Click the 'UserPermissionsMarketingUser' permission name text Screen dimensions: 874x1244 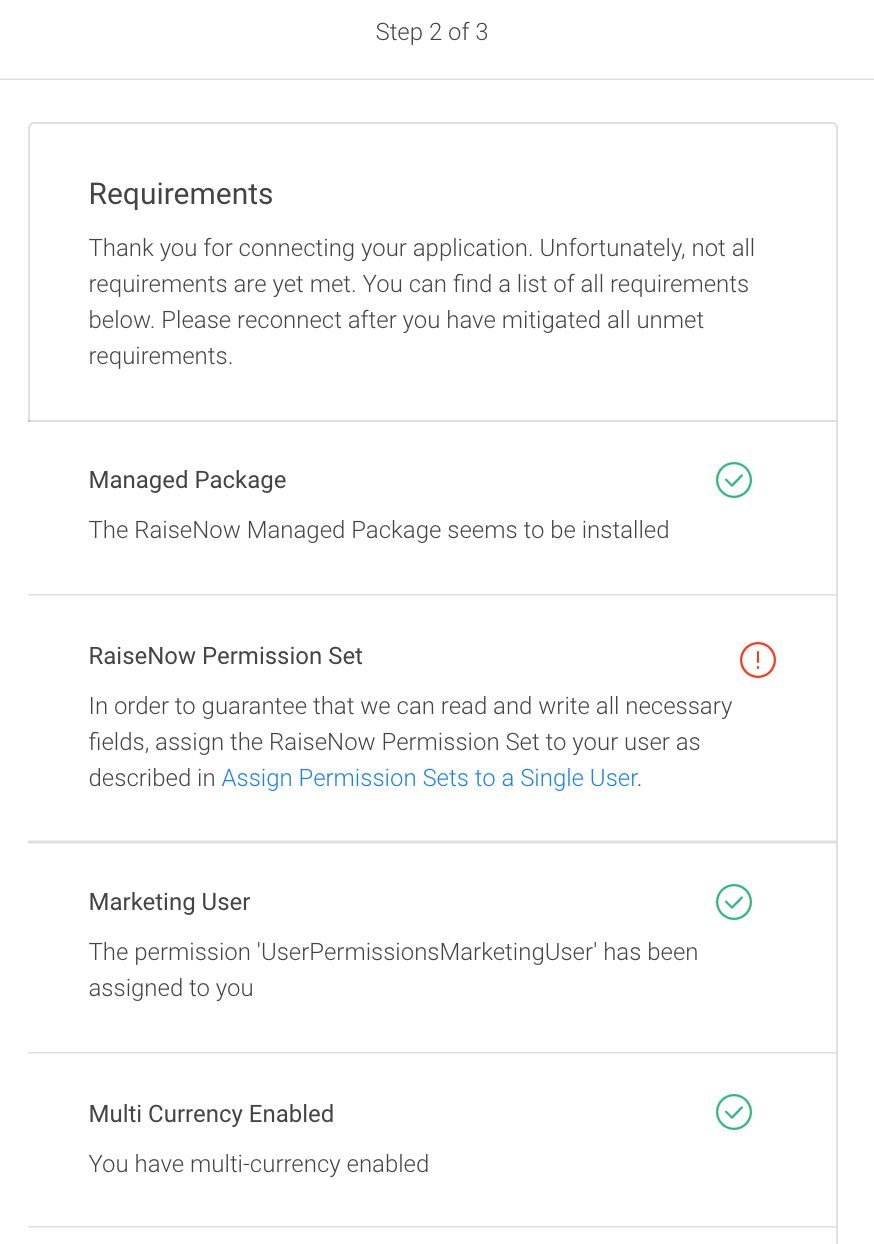click(428, 952)
